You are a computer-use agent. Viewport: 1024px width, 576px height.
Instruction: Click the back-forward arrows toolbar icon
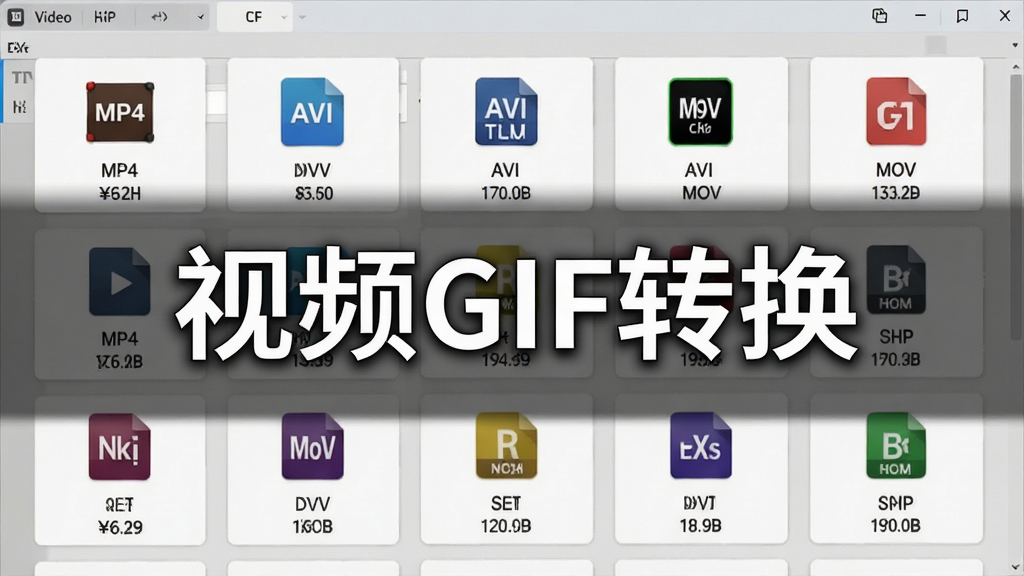(159, 17)
